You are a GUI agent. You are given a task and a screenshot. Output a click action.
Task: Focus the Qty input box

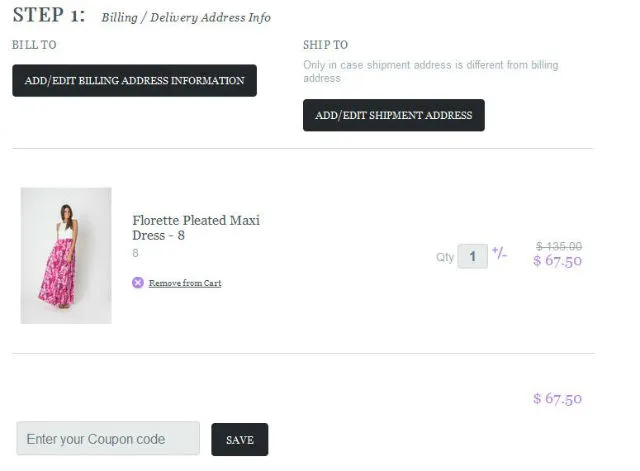click(x=472, y=256)
